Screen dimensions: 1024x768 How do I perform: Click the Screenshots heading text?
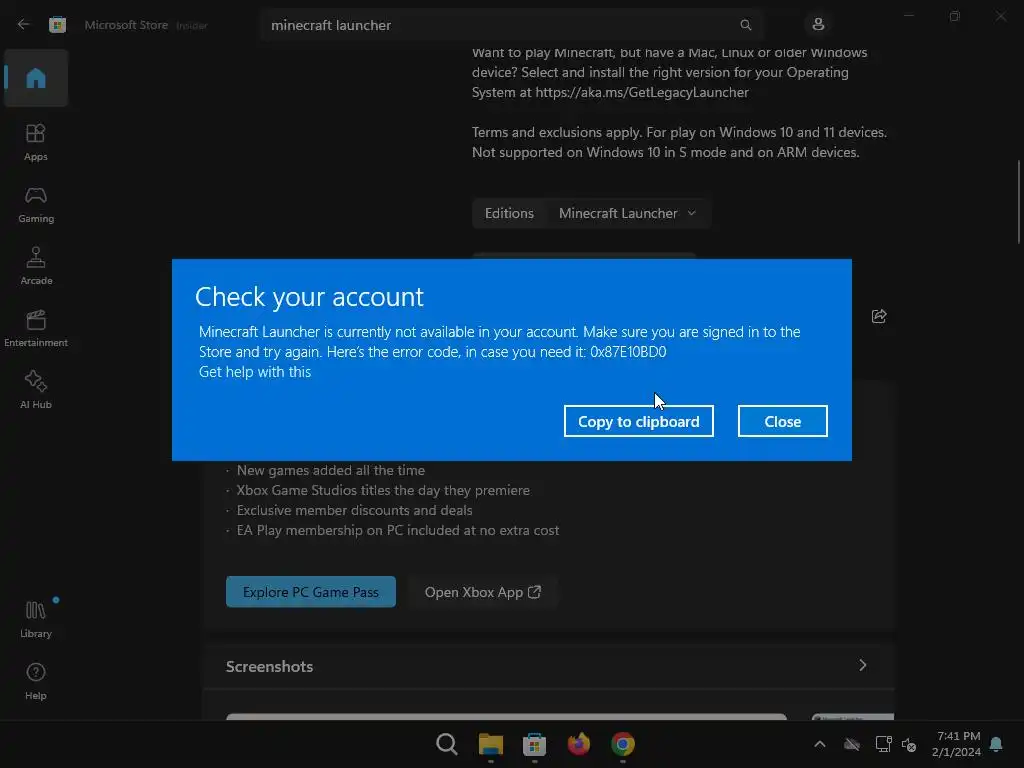tap(269, 666)
